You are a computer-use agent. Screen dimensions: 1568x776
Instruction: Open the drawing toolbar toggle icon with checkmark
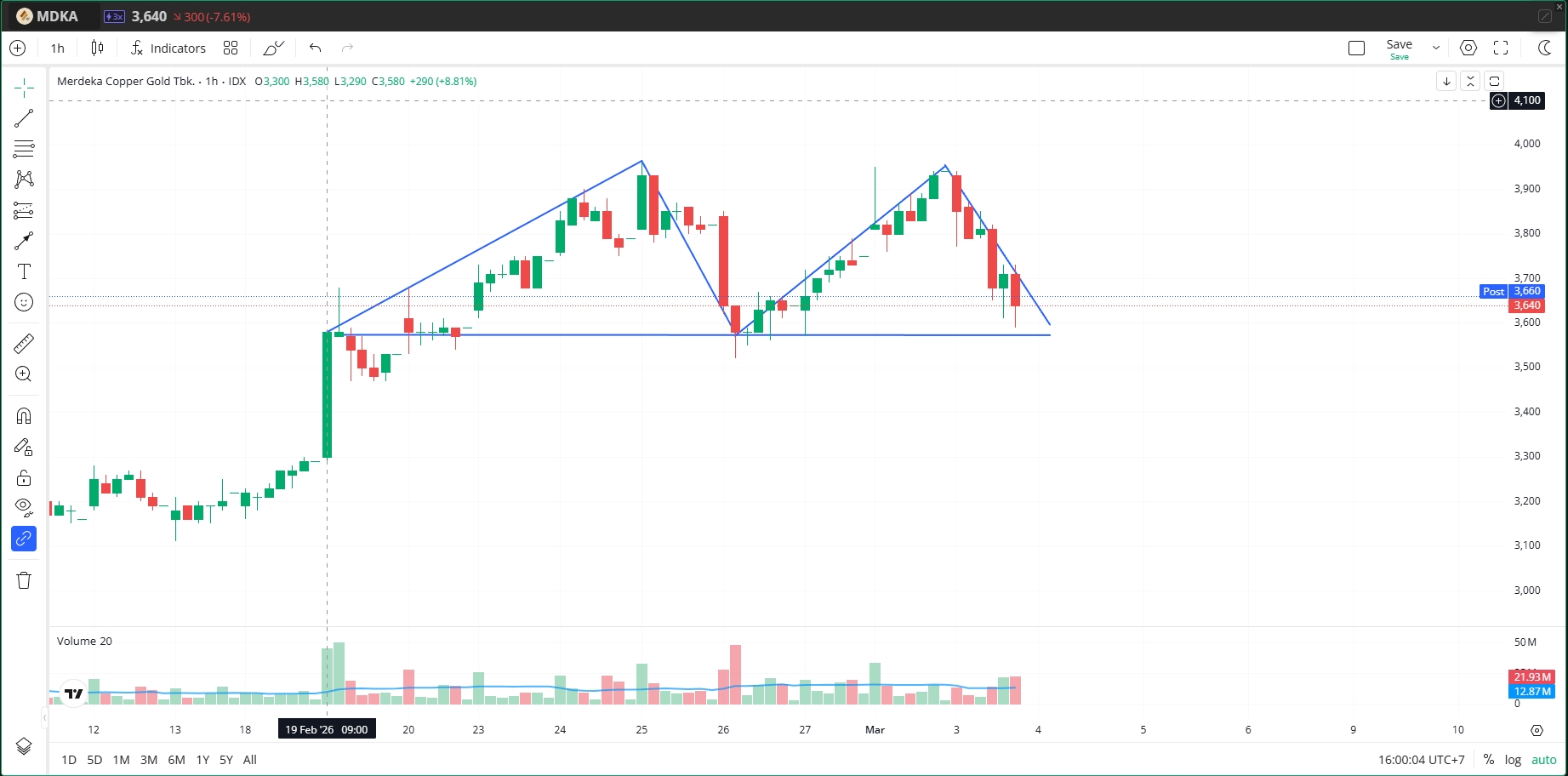[273, 48]
